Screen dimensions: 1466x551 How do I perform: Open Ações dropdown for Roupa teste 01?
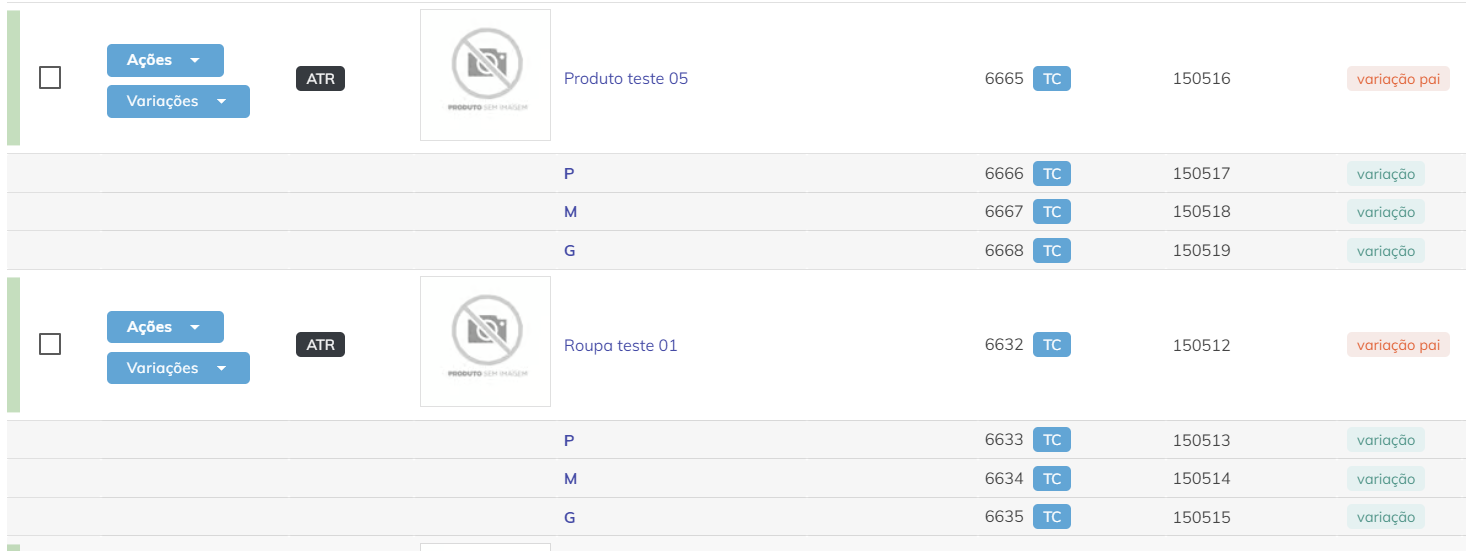tap(165, 327)
